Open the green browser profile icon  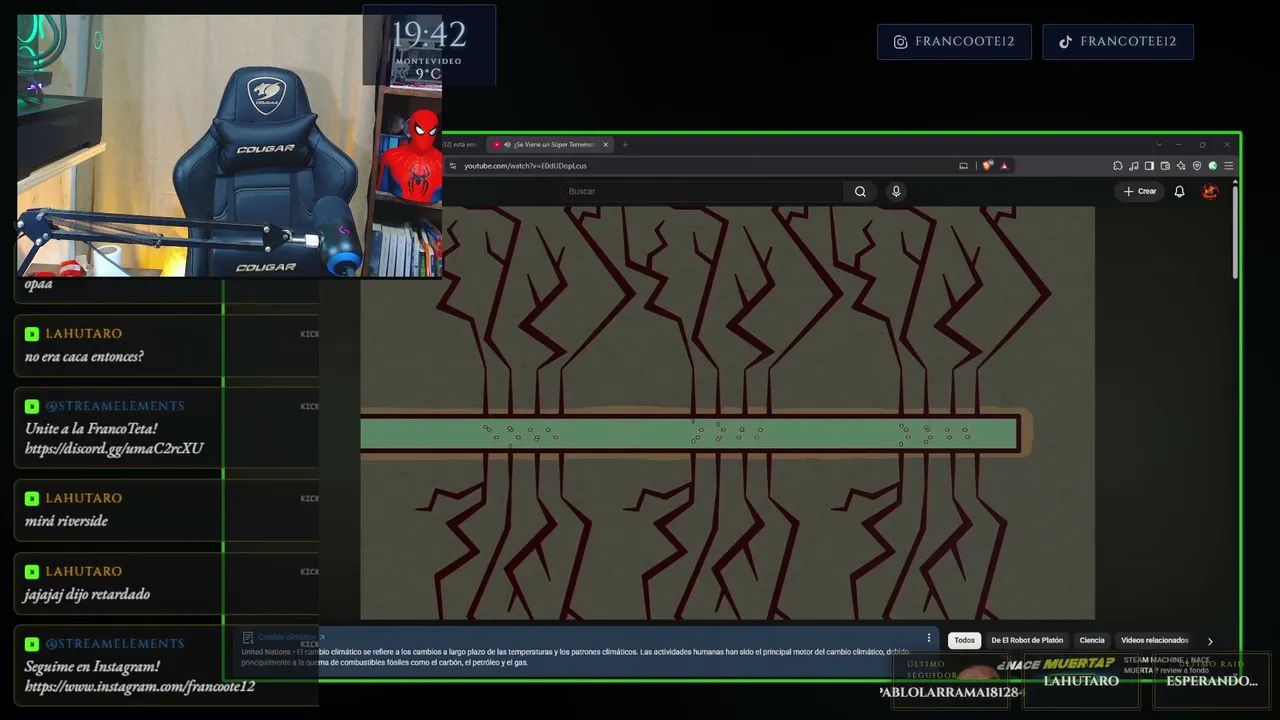(1213, 166)
